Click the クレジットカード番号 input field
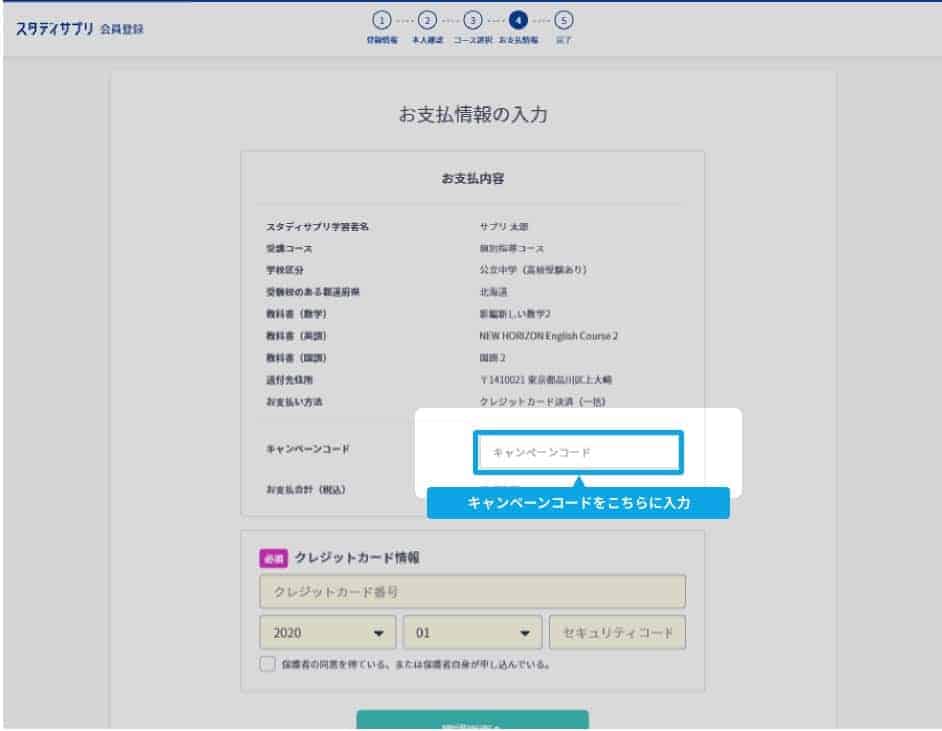 [x=472, y=592]
